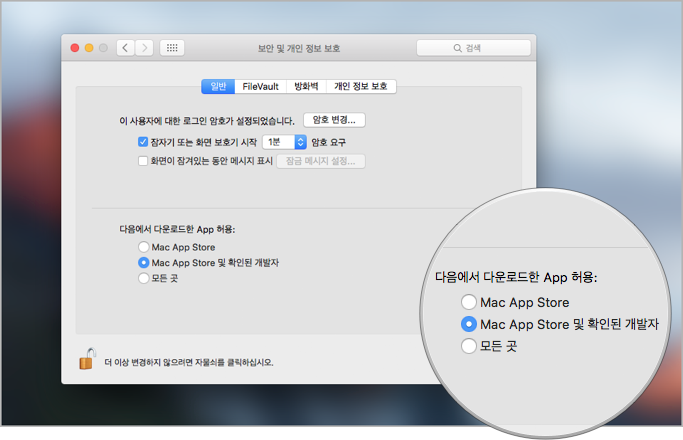
Task: Click the search magnifier field 검색
Action: pos(473,48)
